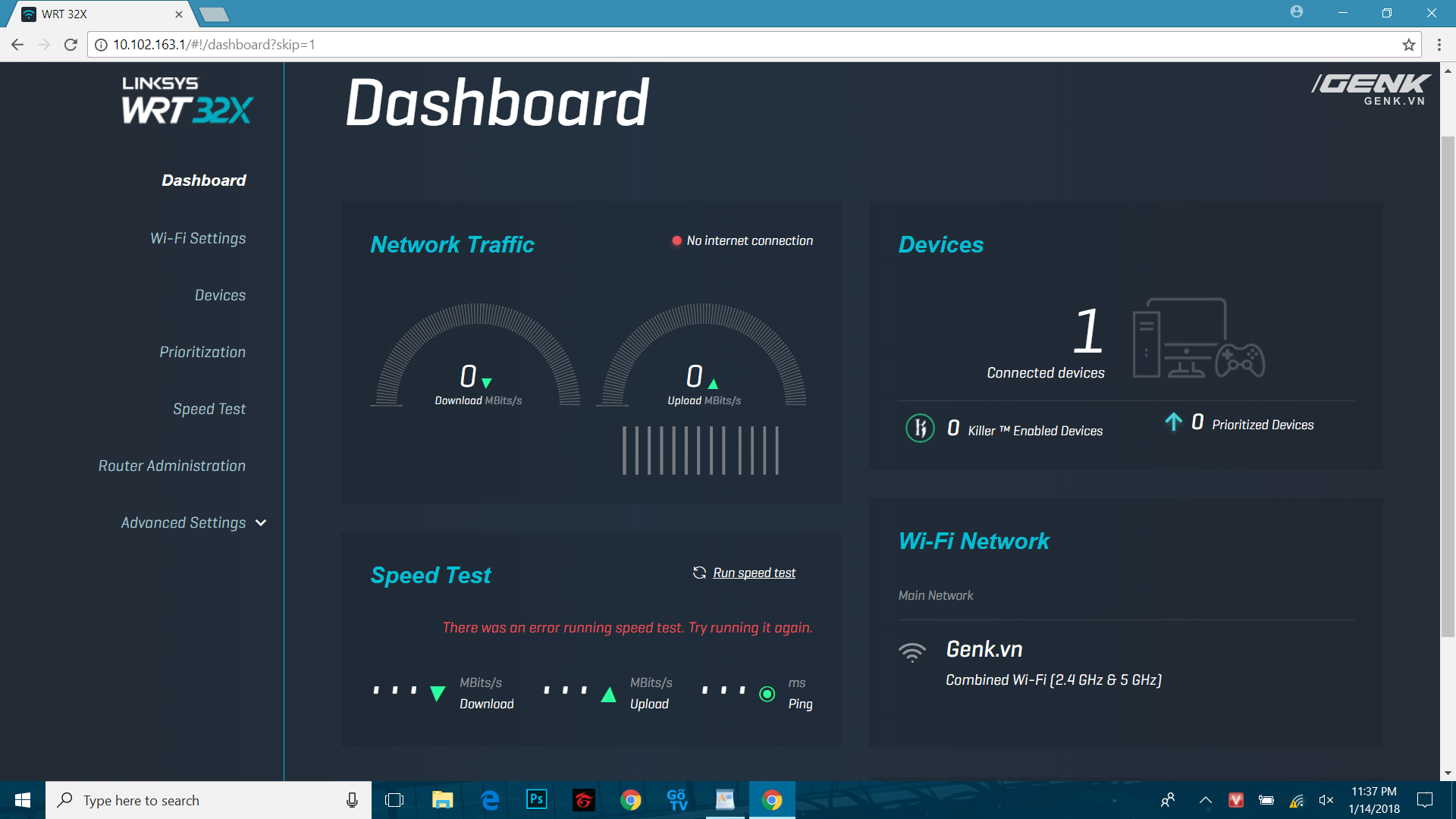Show hidden system tray icons
Image resolution: width=1456 pixels, height=819 pixels.
(1205, 800)
